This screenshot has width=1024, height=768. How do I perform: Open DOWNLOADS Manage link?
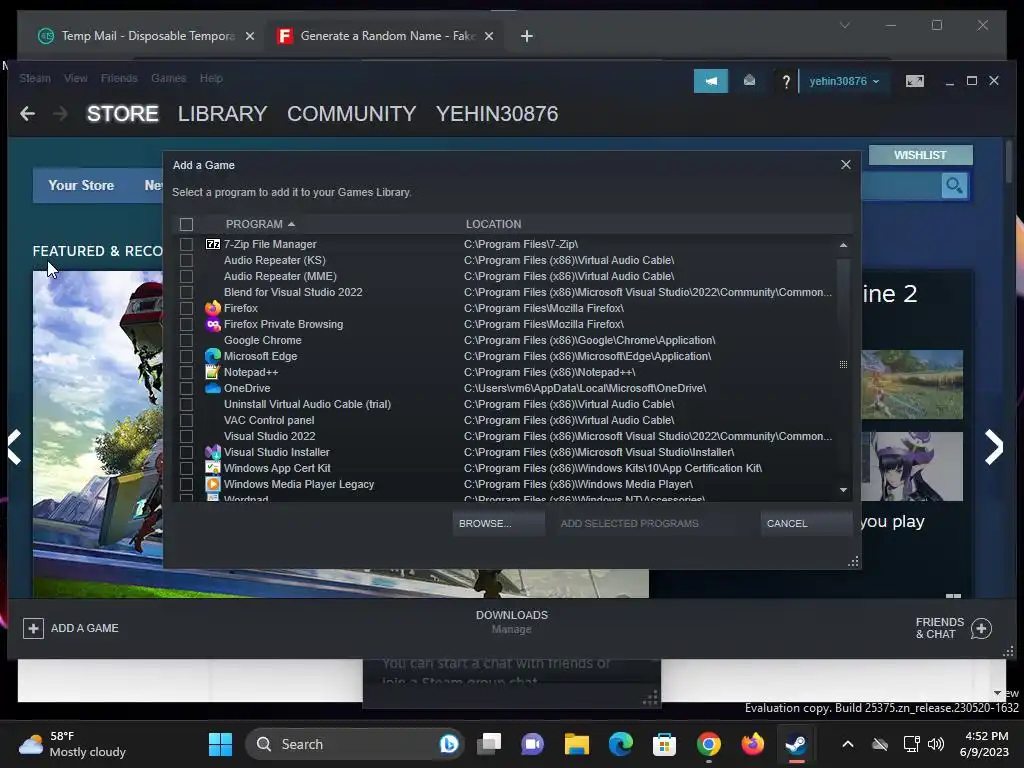(511, 630)
